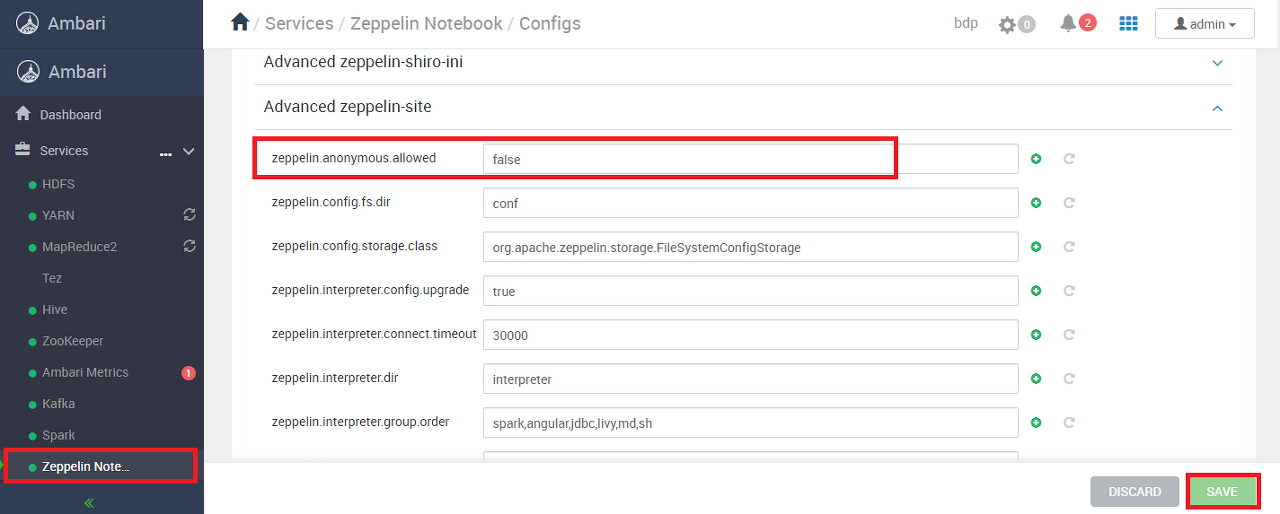Select Spark service
The width and height of the screenshot is (1280, 514).
tap(58, 435)
